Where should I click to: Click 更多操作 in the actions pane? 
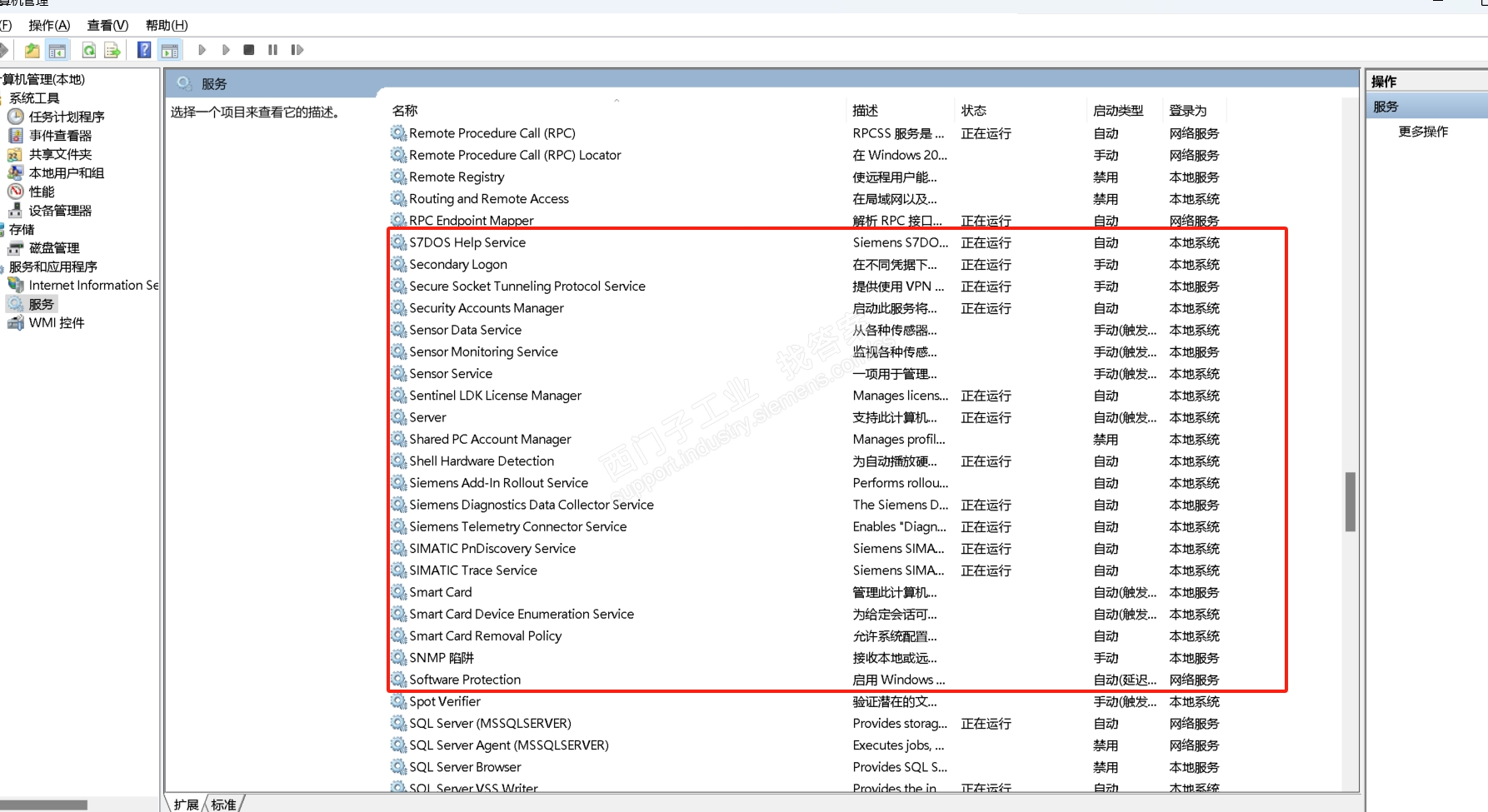click(1423, 132)
